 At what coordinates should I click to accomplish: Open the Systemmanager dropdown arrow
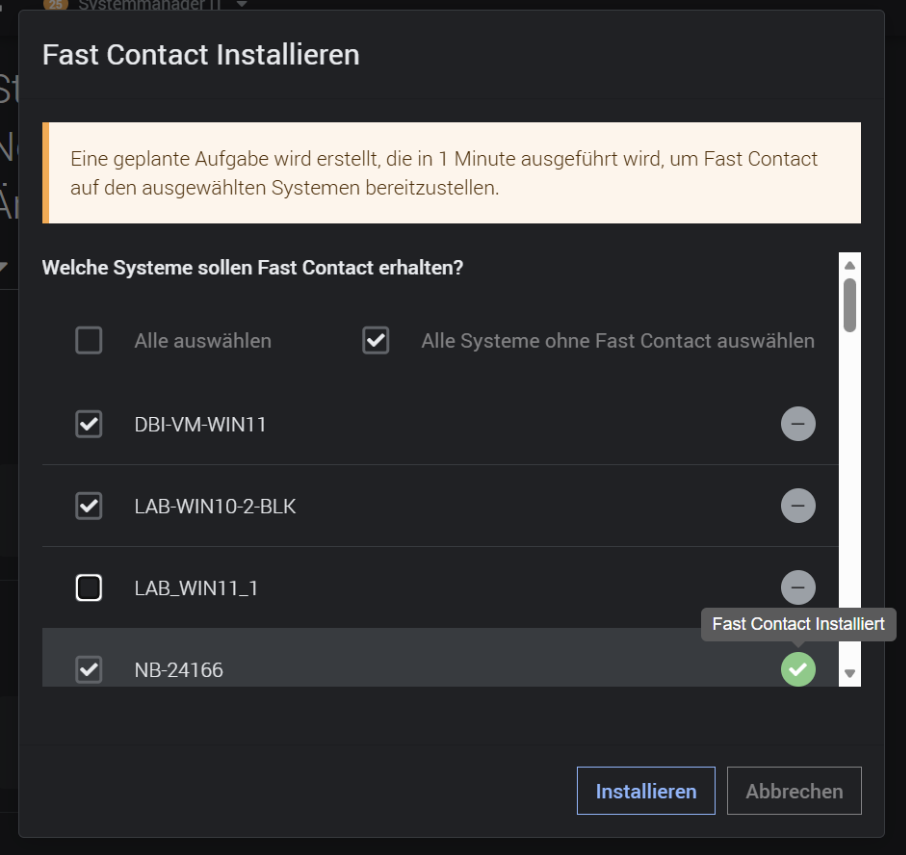(242, 4)
